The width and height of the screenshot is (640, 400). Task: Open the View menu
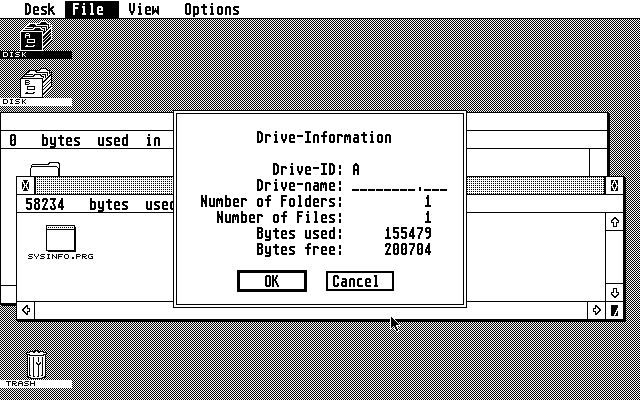click(144, 9)
